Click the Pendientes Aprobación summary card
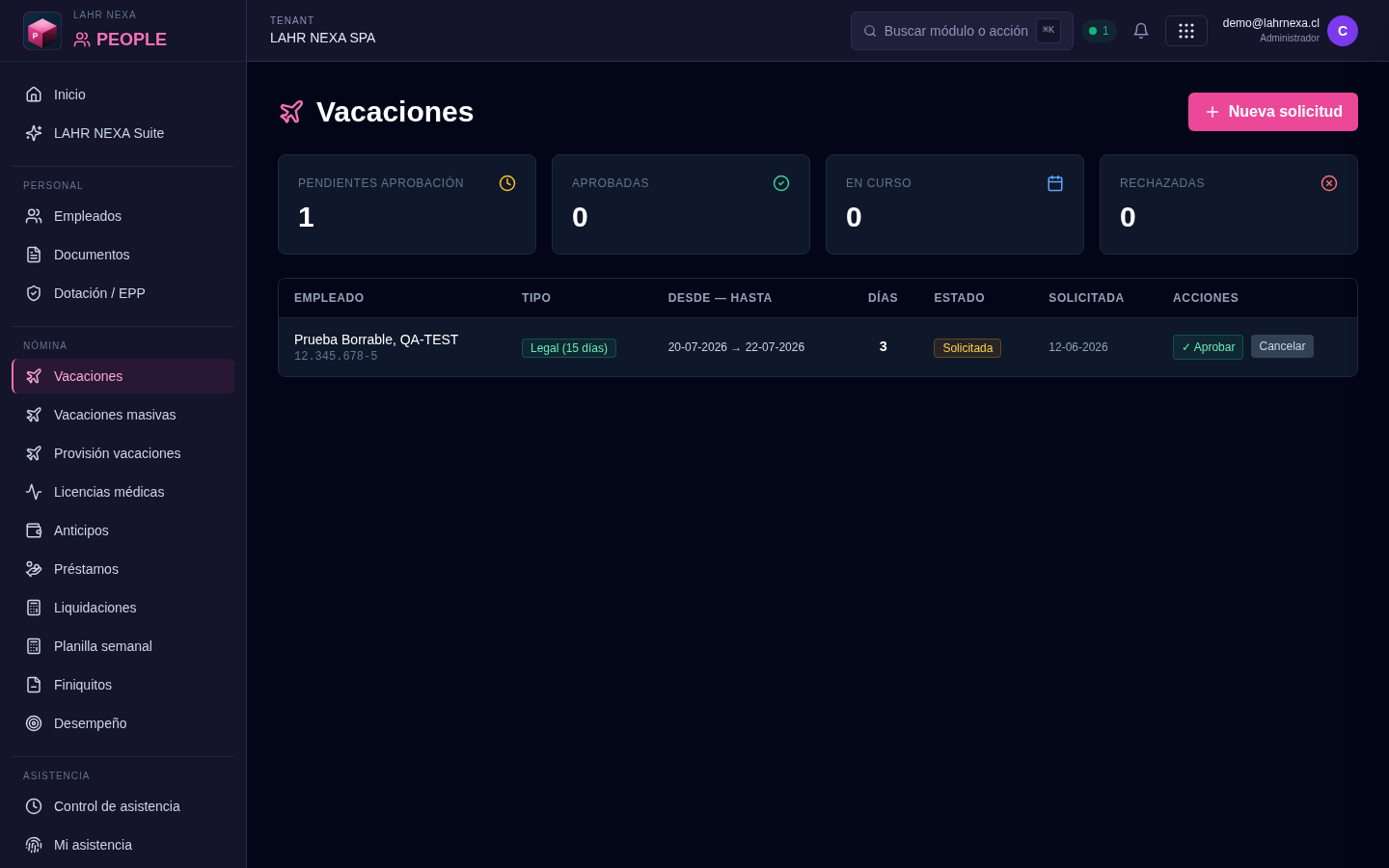 click(407, 204)
